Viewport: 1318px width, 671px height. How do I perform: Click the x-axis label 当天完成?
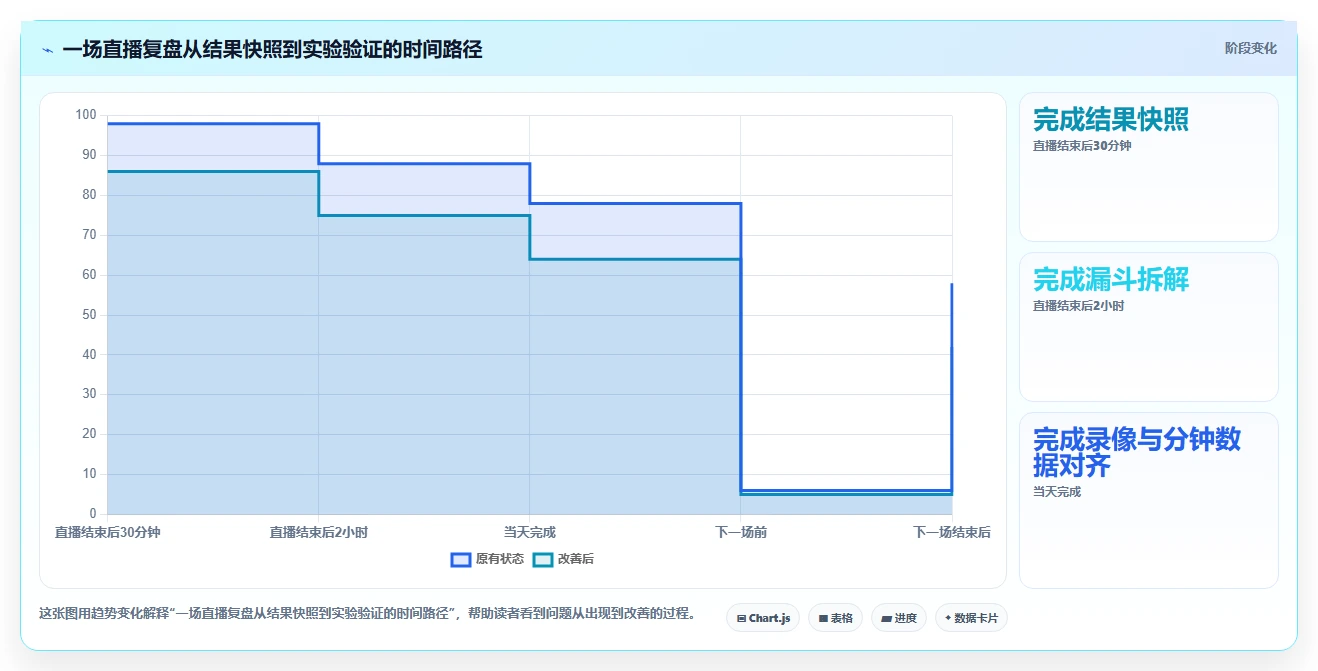click(x=529, y=532)
